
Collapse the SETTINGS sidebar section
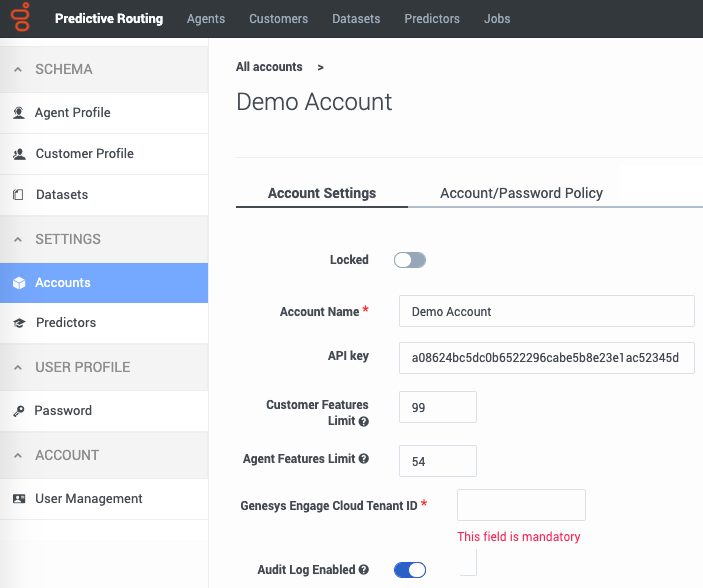pyautogui.click(x=17, y=240)
